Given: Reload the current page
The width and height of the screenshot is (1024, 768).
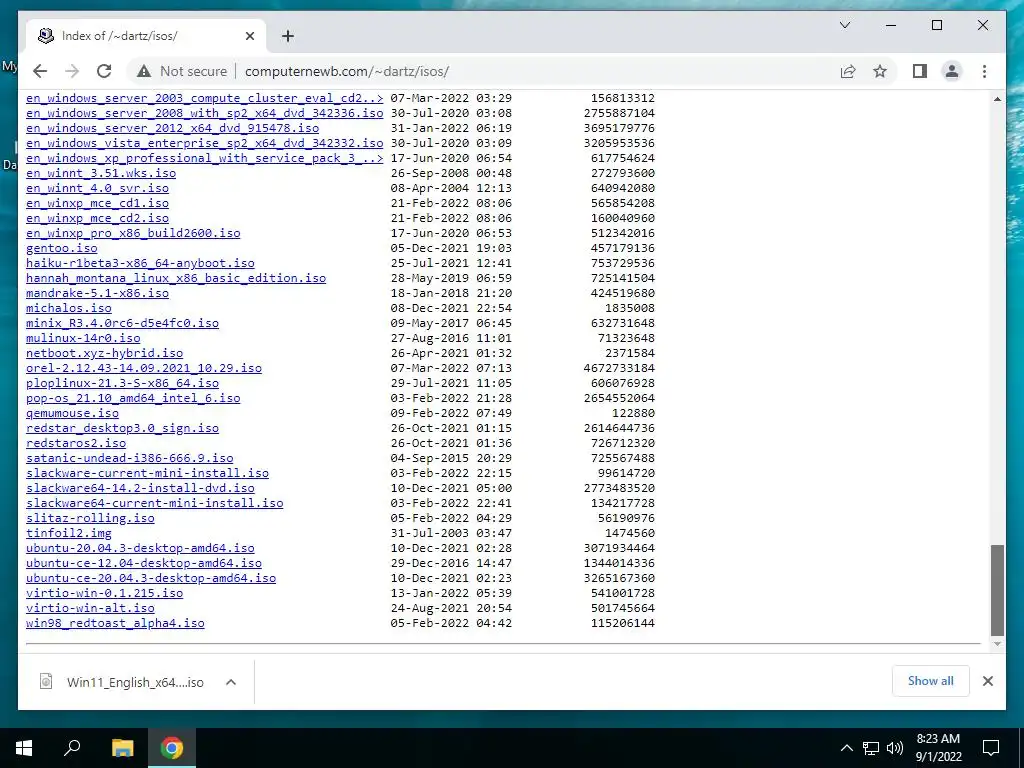Looking at the screenshot, I should tap(104, 71).
